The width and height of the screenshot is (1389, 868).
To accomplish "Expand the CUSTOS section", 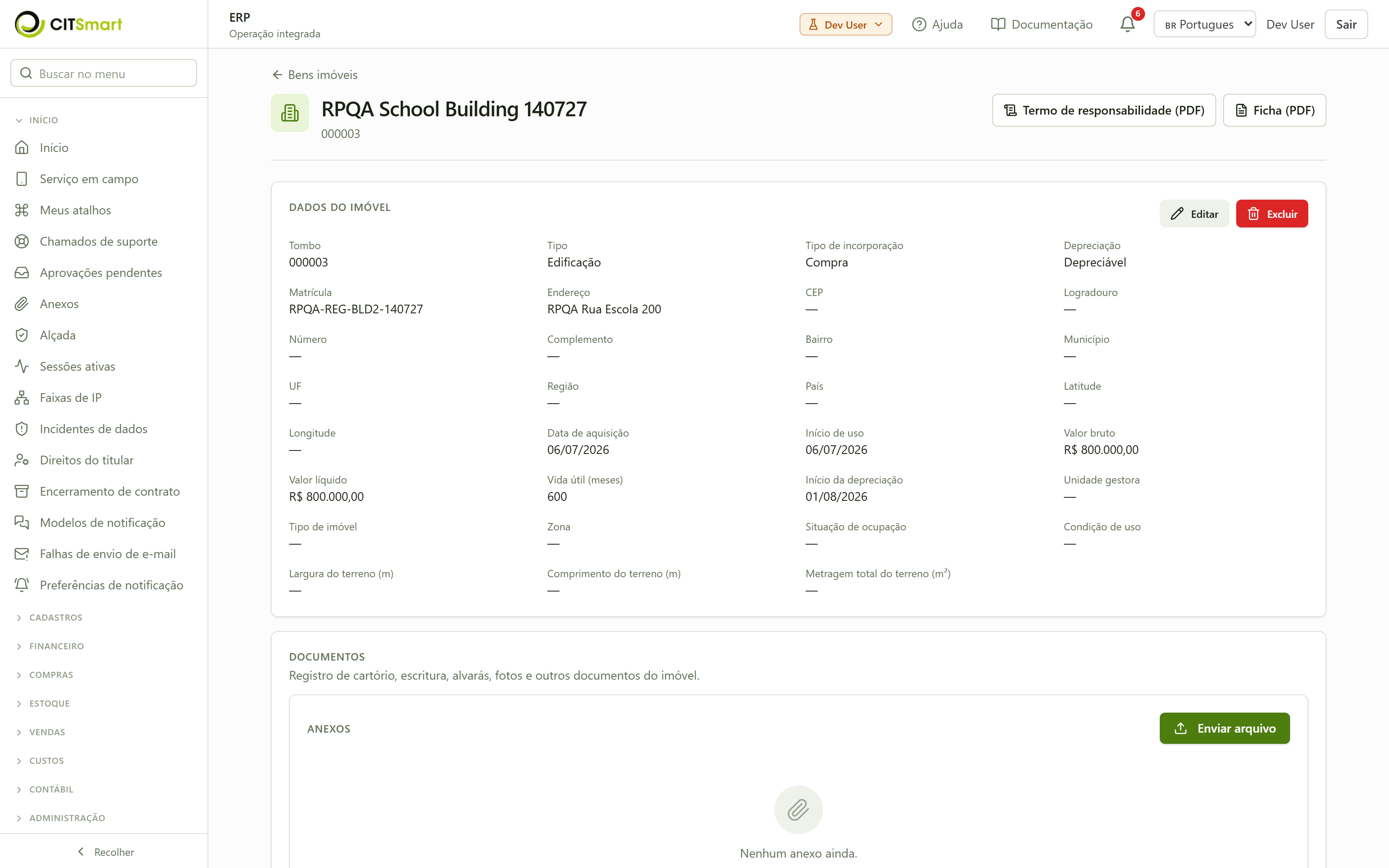I will click(40, 761).
